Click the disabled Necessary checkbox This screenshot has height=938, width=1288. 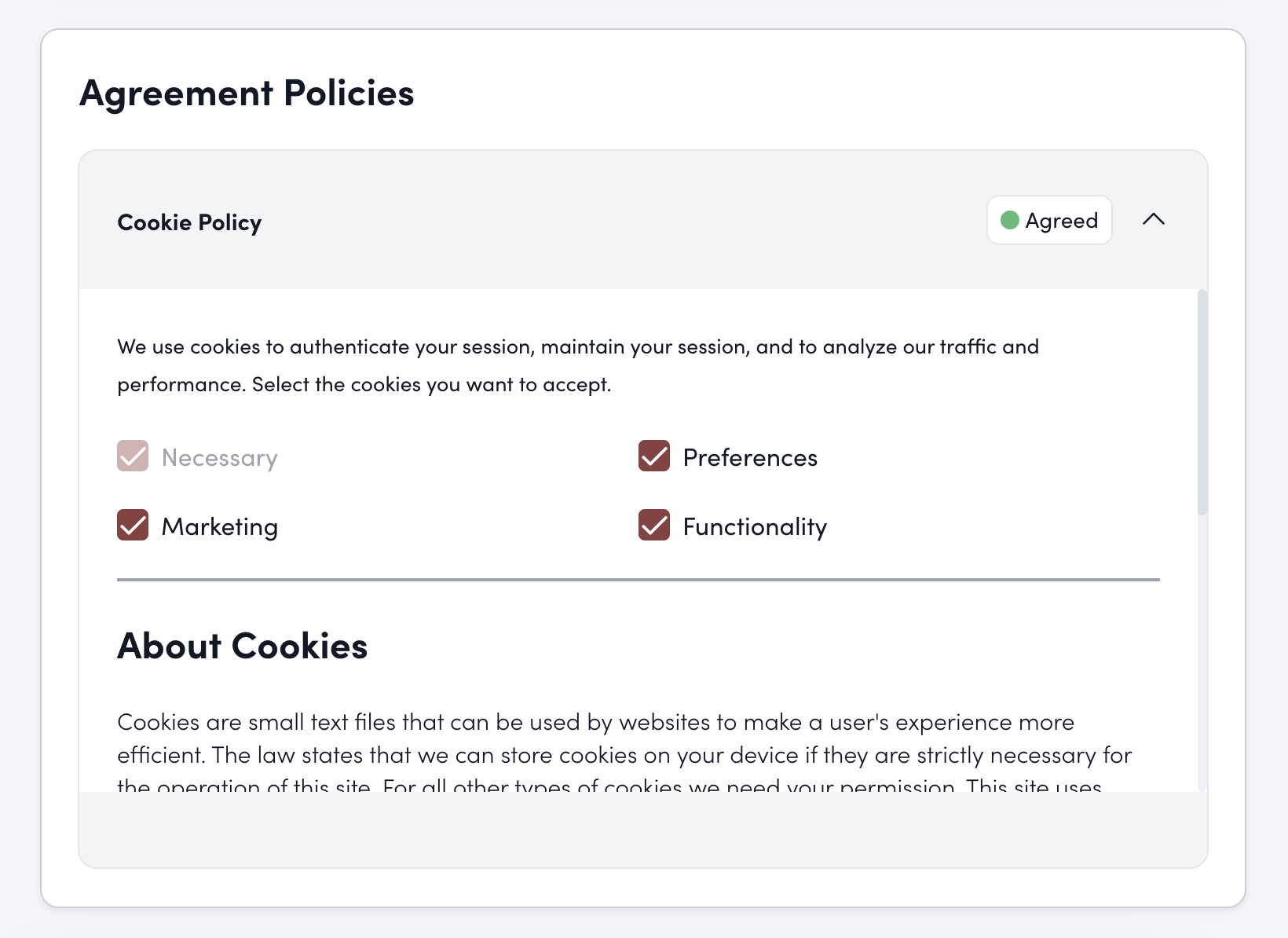click(x=133, y=456)
